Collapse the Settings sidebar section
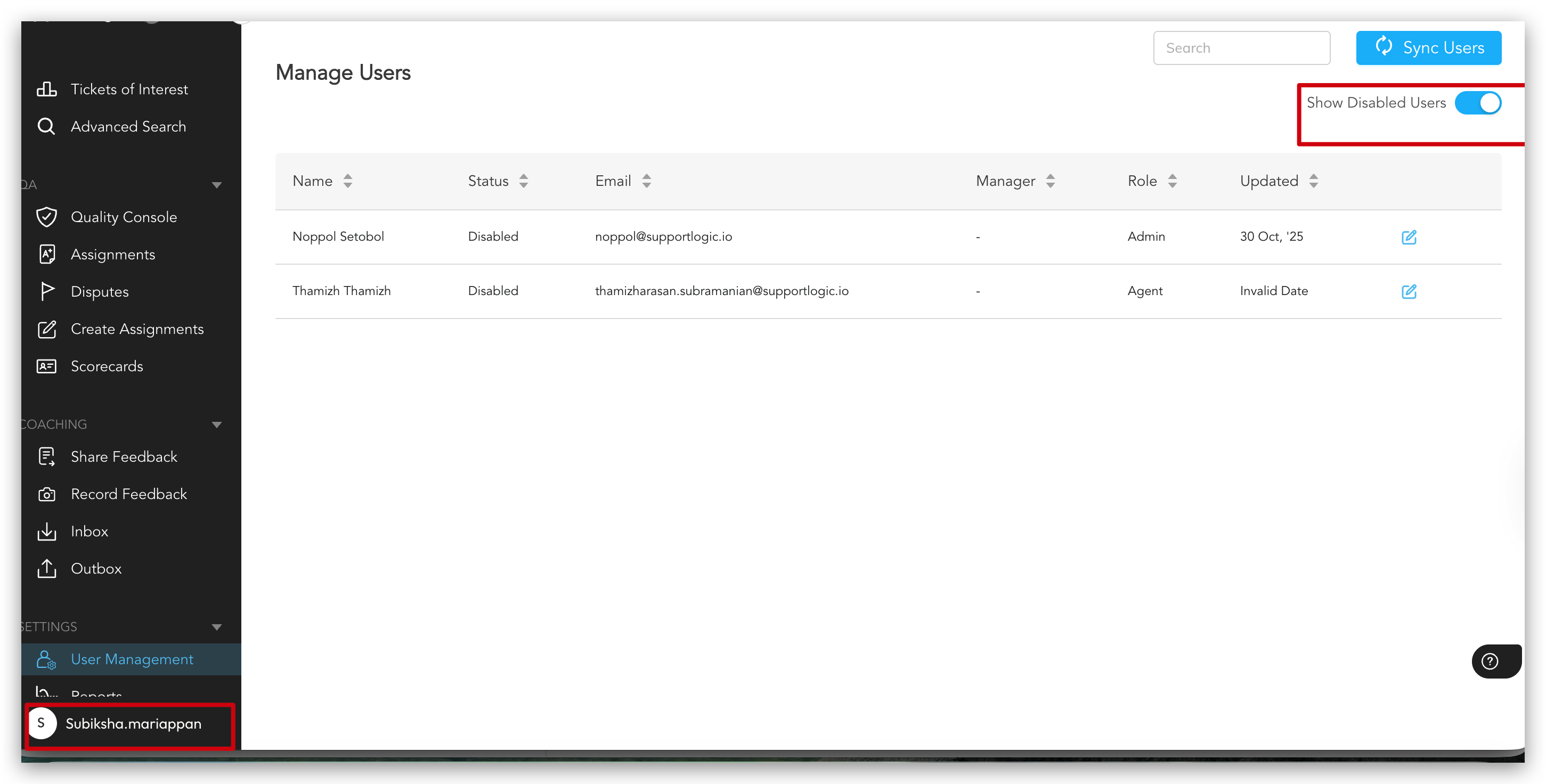Screen dimensions: 1546x784 click(217, 627)
